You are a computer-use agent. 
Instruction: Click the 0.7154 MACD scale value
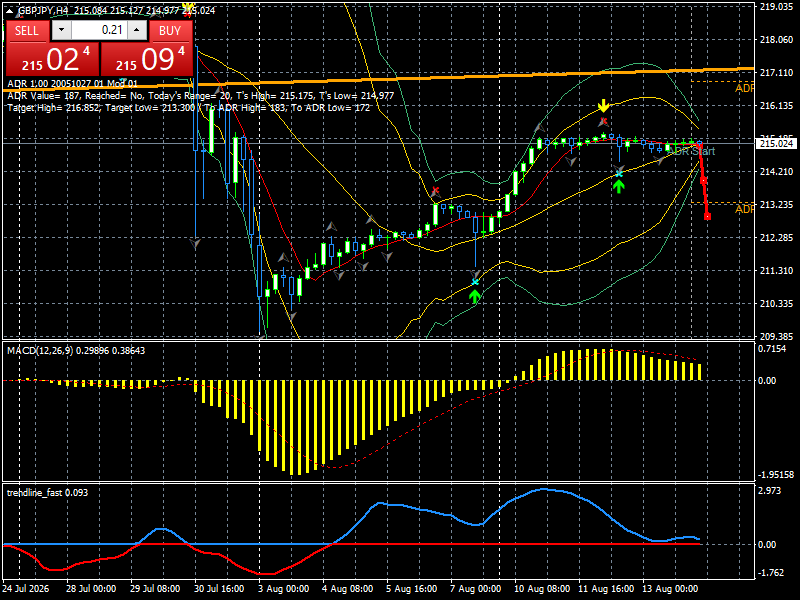point(772,349)
